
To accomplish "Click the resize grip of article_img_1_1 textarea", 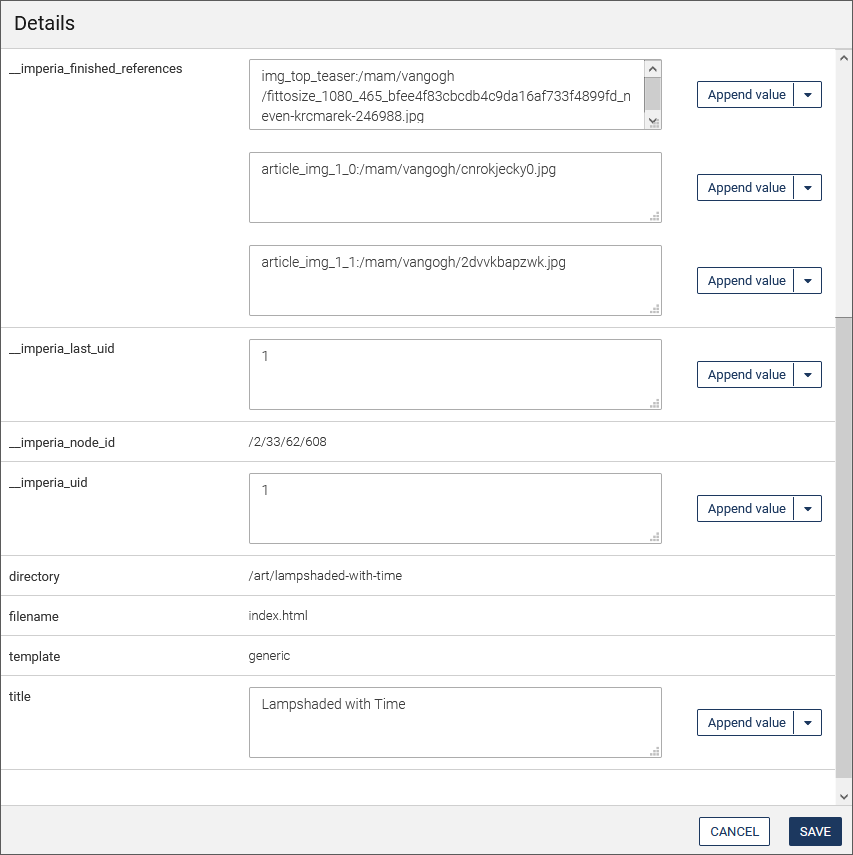I will pos(655,309).
